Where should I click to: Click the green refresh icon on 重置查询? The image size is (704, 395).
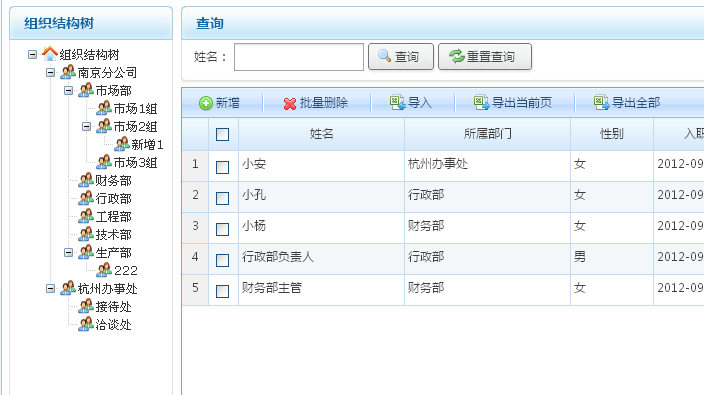pyautogui.click(x=457, y=56)
